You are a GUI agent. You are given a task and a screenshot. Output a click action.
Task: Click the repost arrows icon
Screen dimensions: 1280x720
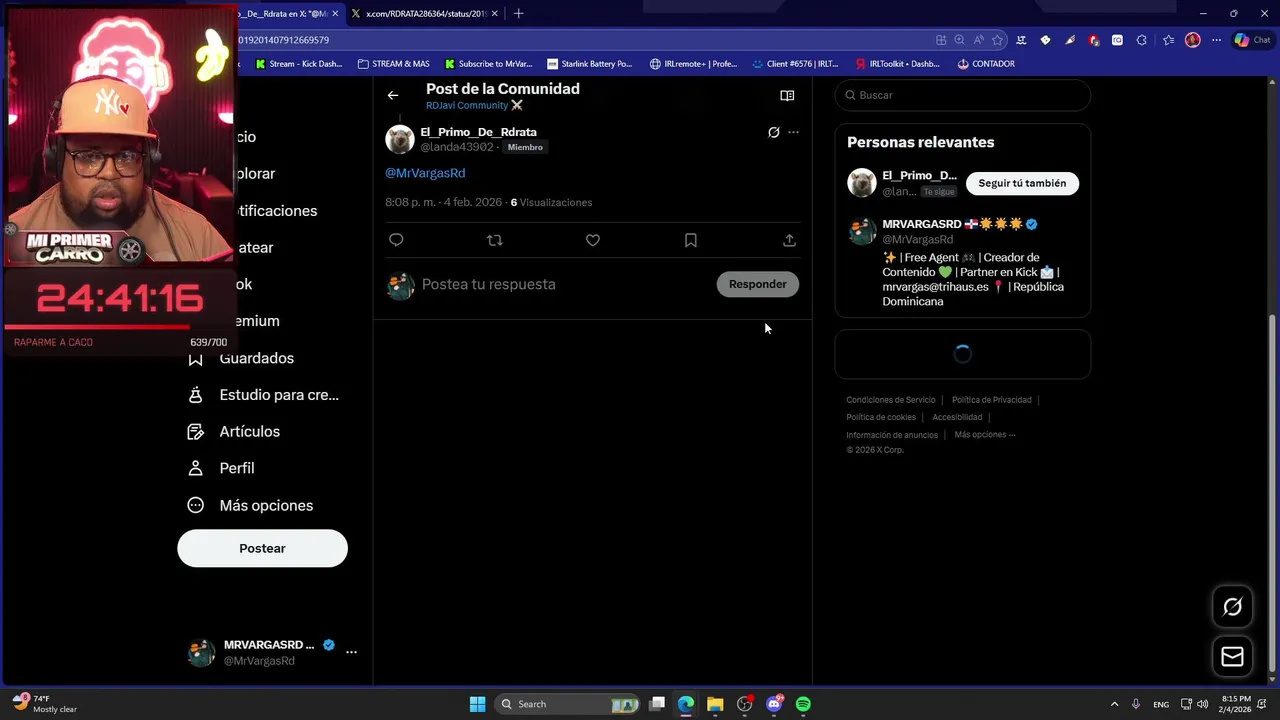point(494,240)
